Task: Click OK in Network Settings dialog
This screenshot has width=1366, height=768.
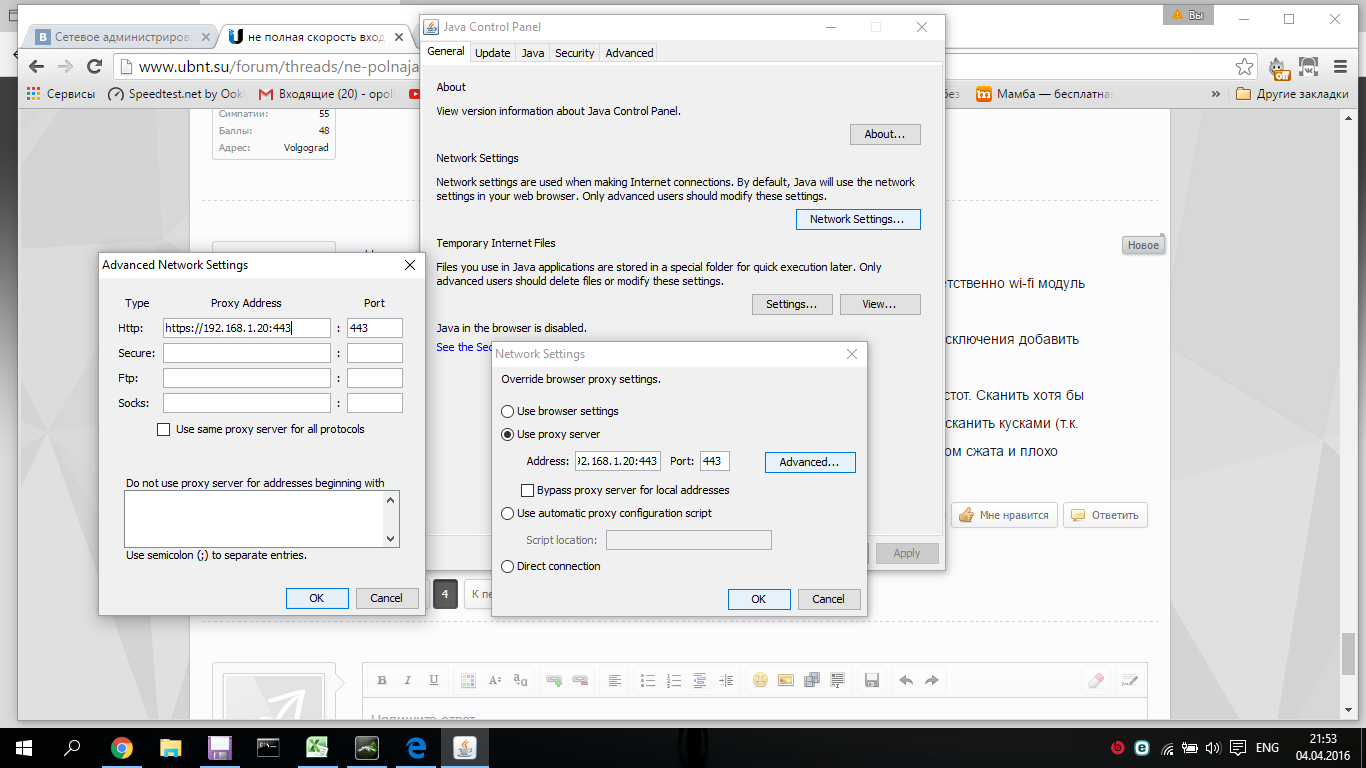Action: click(x=759, y=599)
